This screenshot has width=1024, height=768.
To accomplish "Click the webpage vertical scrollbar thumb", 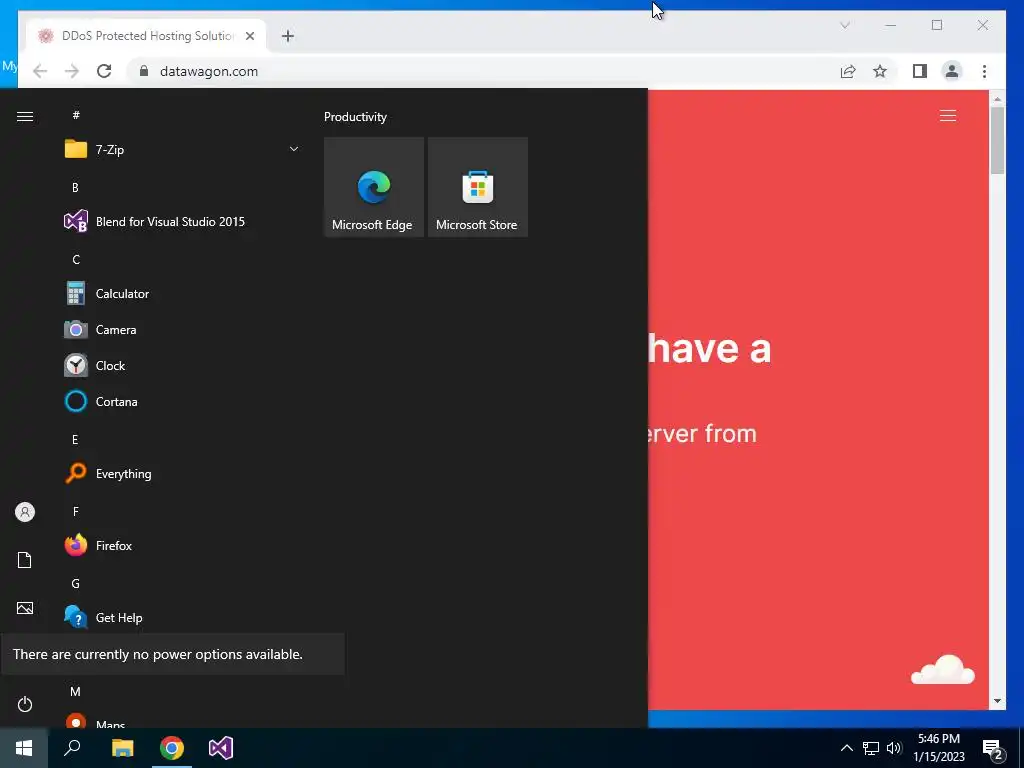I will tap(997, 140).
